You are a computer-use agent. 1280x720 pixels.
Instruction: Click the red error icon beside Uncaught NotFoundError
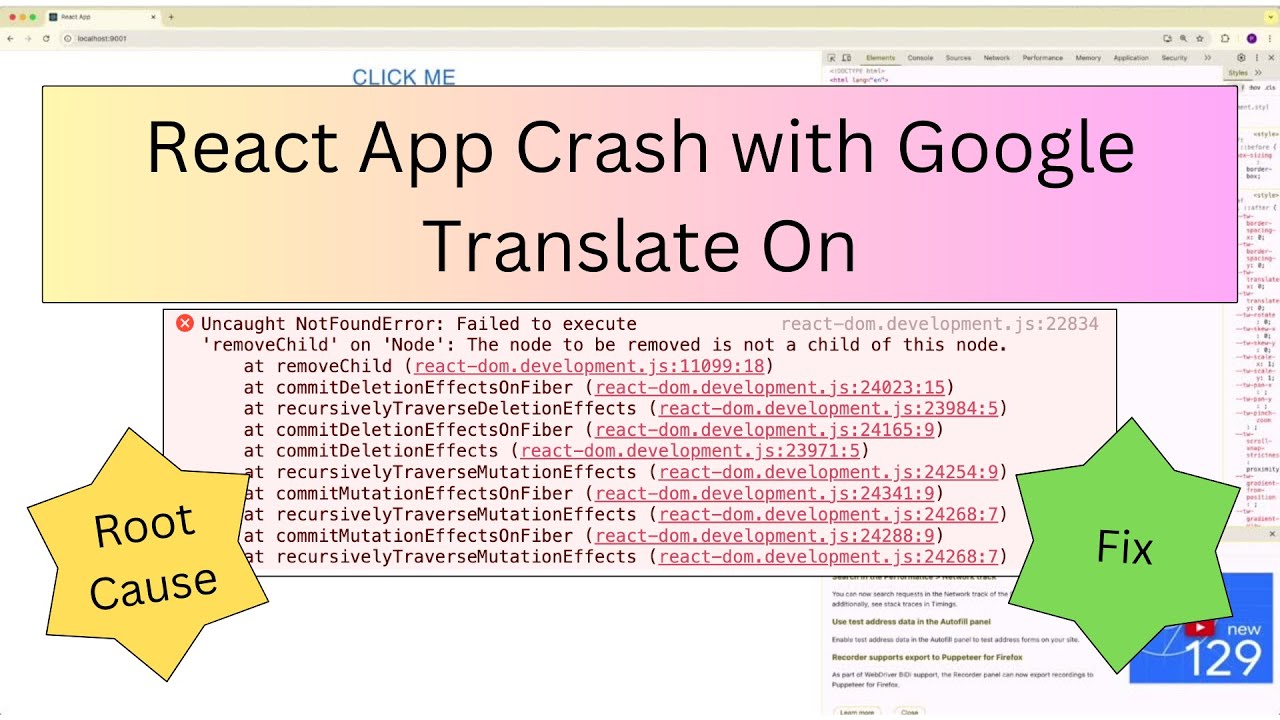[x=185, y=323]
